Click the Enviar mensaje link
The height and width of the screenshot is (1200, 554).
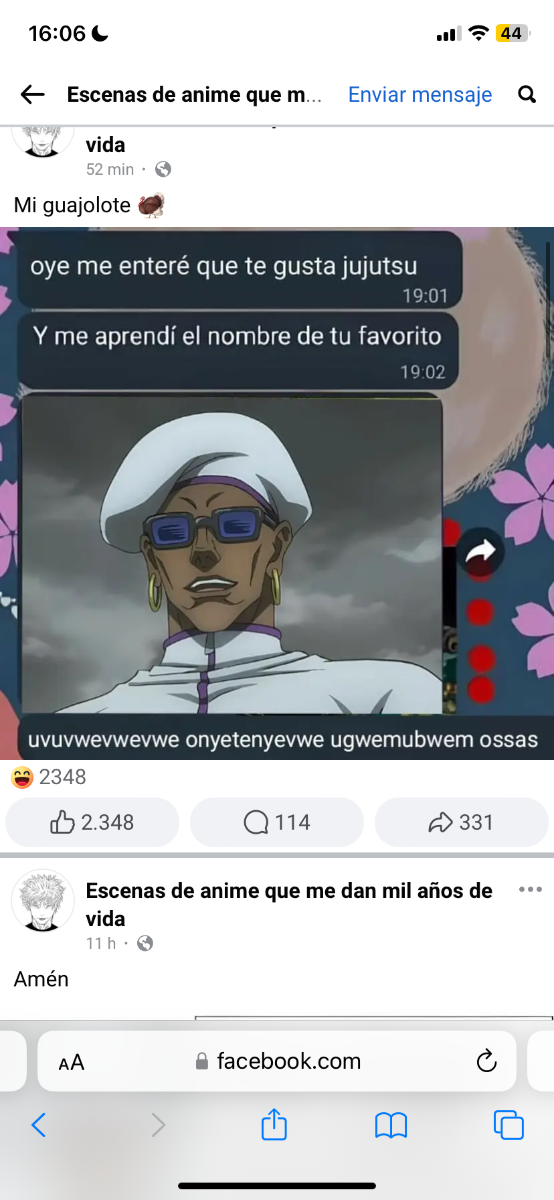pos(420,95)
